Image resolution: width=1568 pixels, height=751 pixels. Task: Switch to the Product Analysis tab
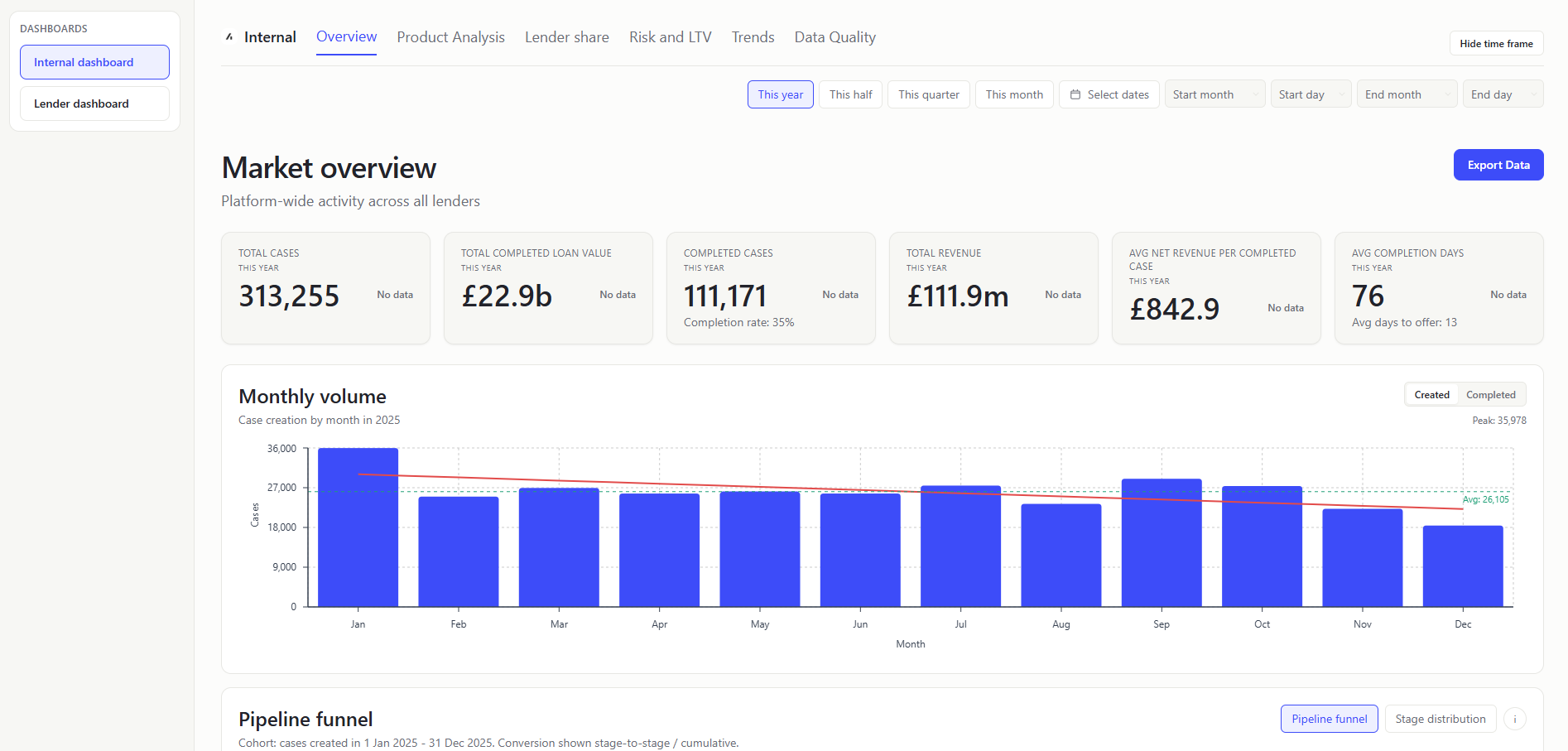coord(450,36)
